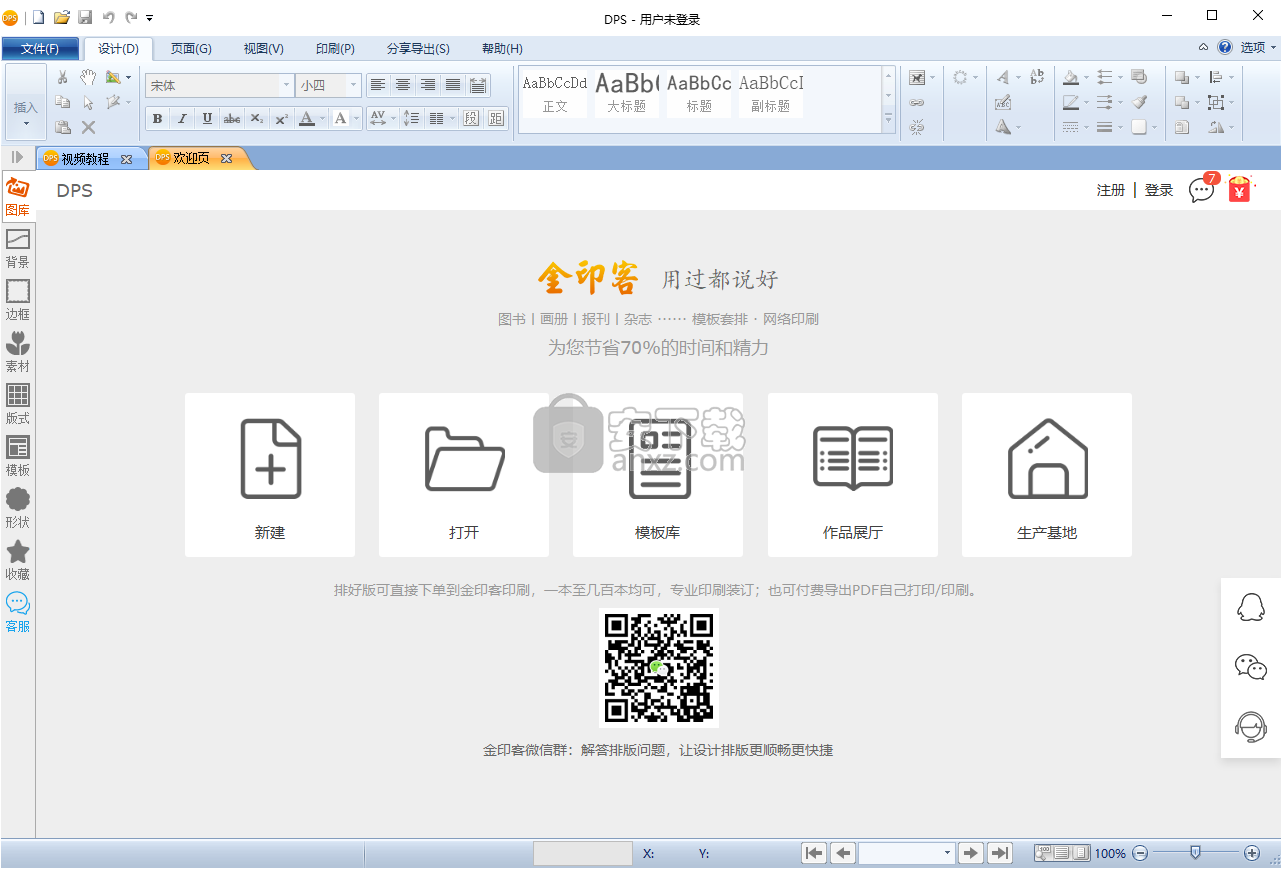Screen dimensions: 1282x869
Task: Toggle underline formatting
Action: pos(207,119)
